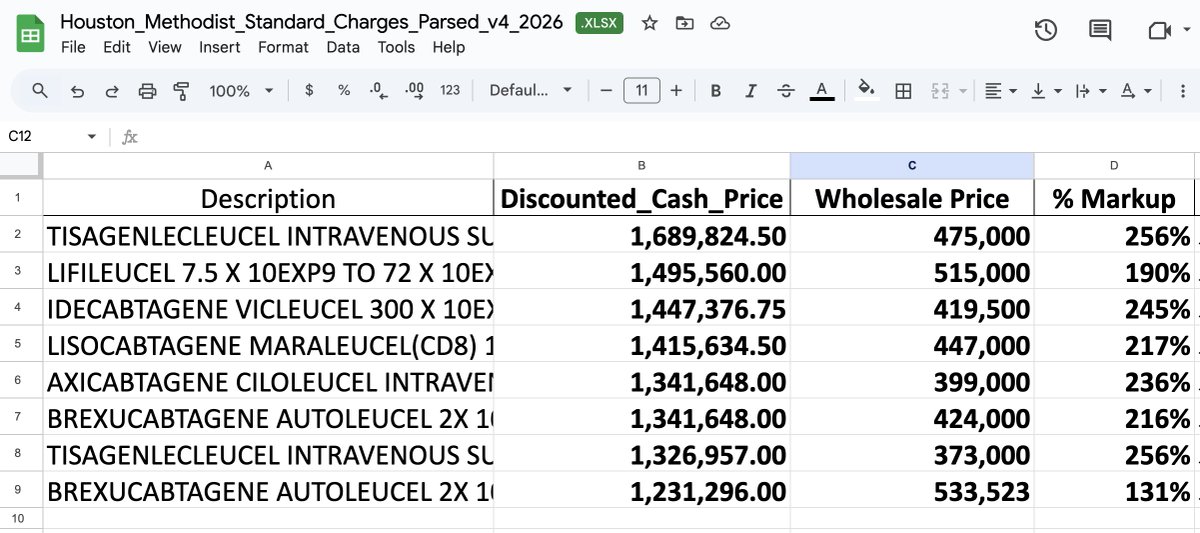Check the cloud document status icon
The height and width of the screenshot is (533, 1200).
pyautogui.click(x=718, y=22)
